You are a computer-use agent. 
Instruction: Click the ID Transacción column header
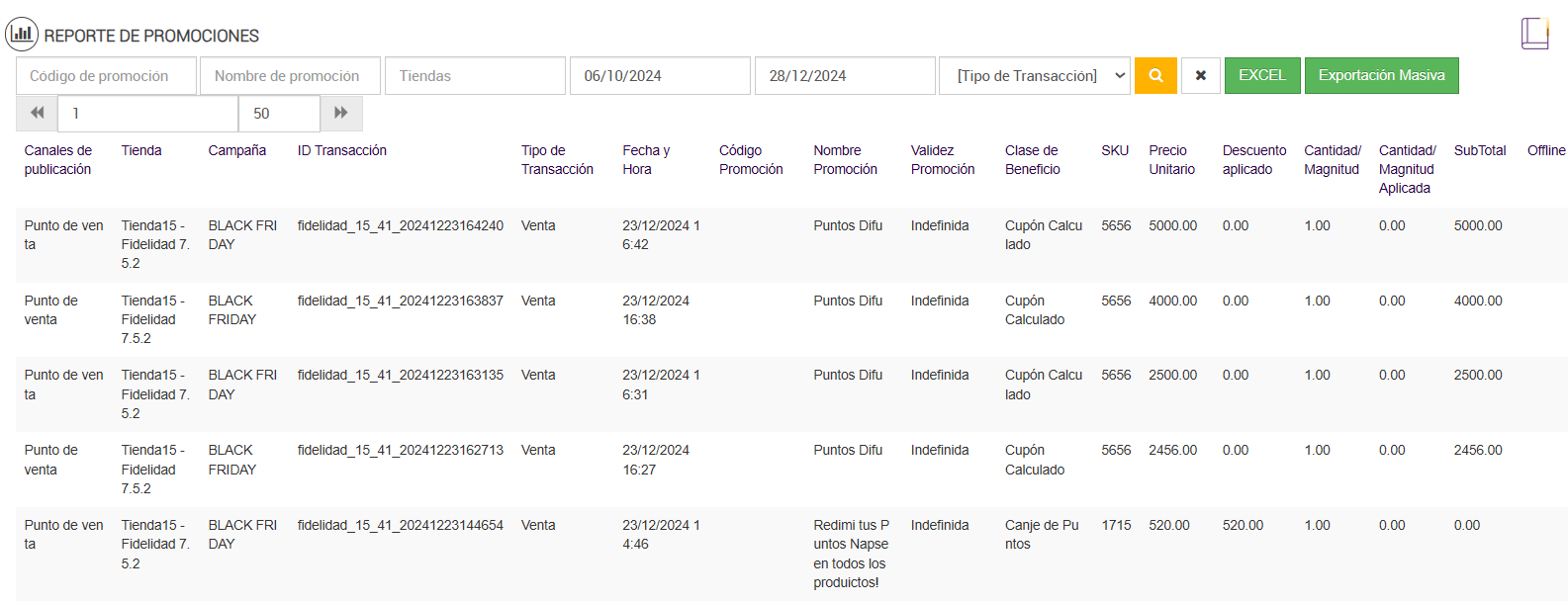[x=342, y=150]
